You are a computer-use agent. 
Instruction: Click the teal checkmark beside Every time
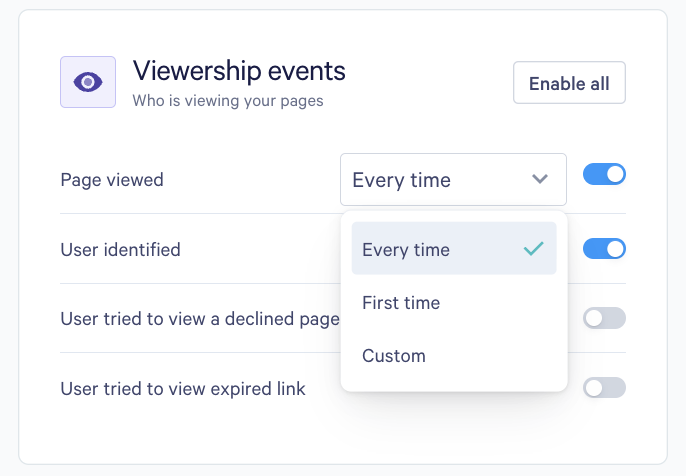(x=533, y=249)
